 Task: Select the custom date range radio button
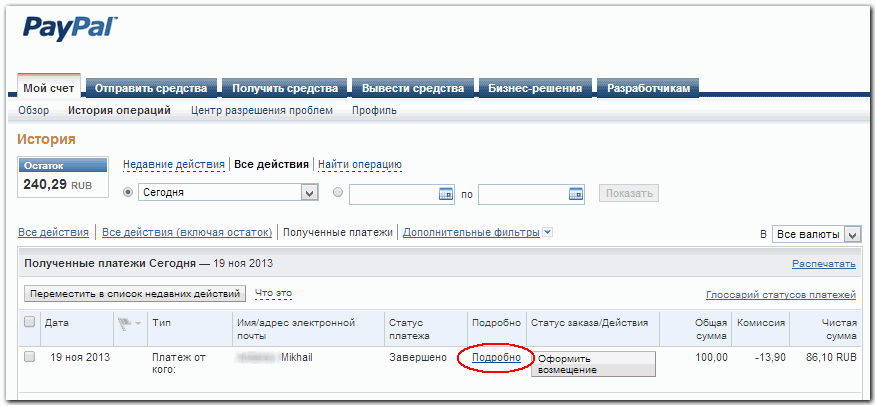[337, 192]
